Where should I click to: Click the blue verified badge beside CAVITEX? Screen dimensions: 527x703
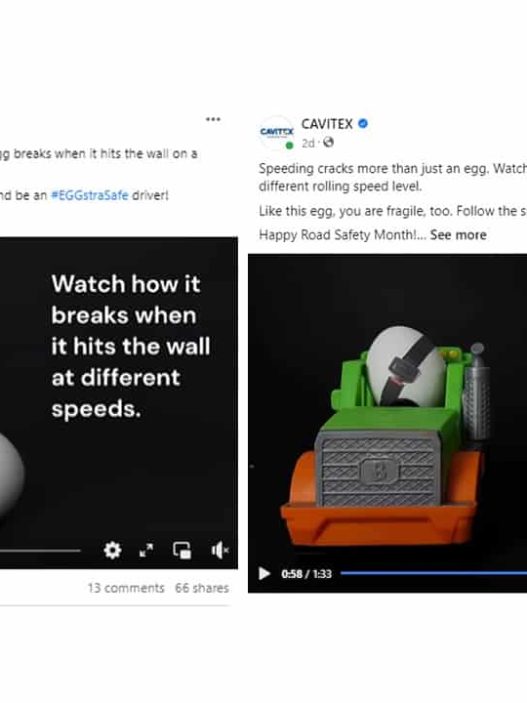click(x=363, y=123)
